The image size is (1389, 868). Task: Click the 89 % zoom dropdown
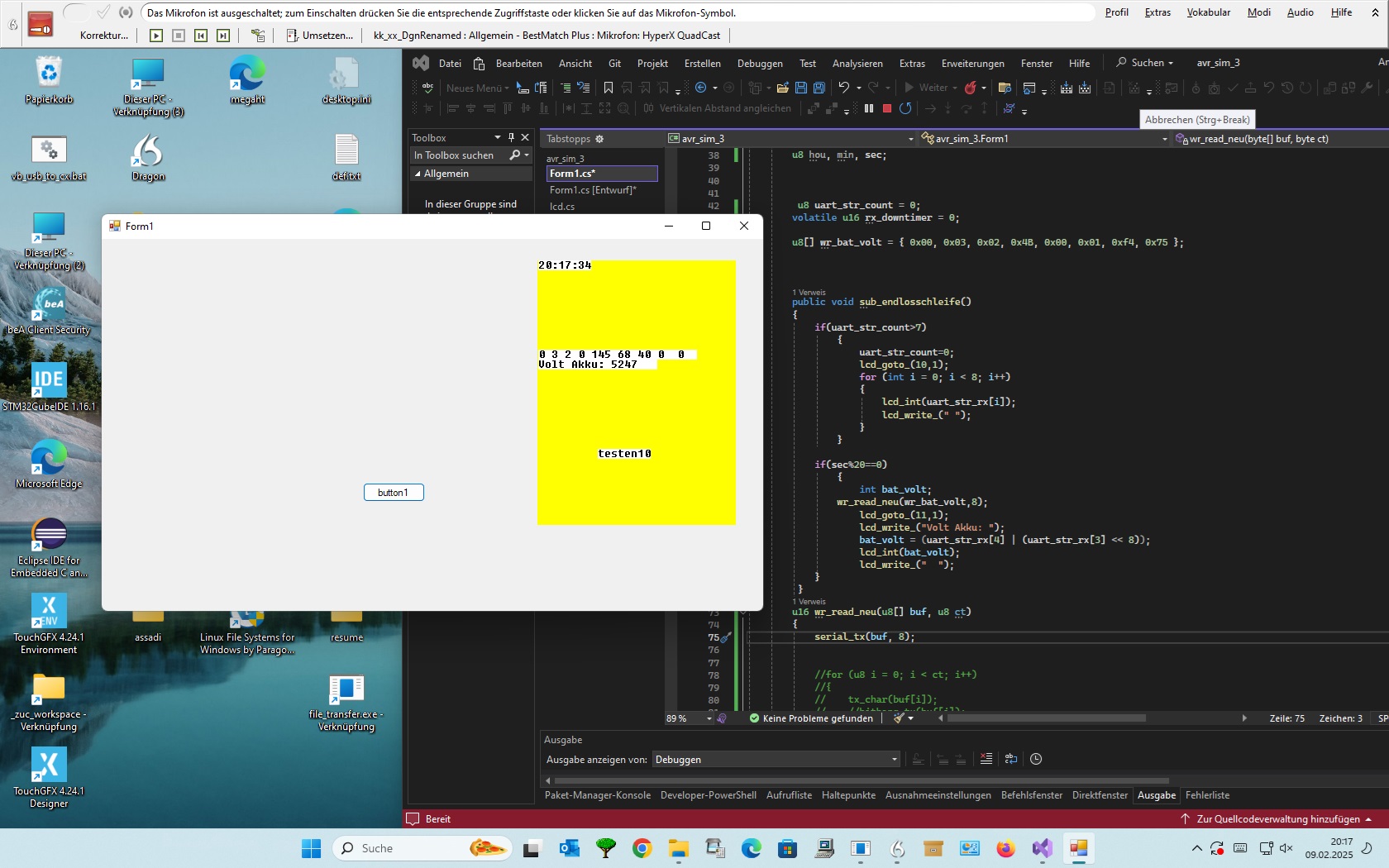click(x=689, y=718)
